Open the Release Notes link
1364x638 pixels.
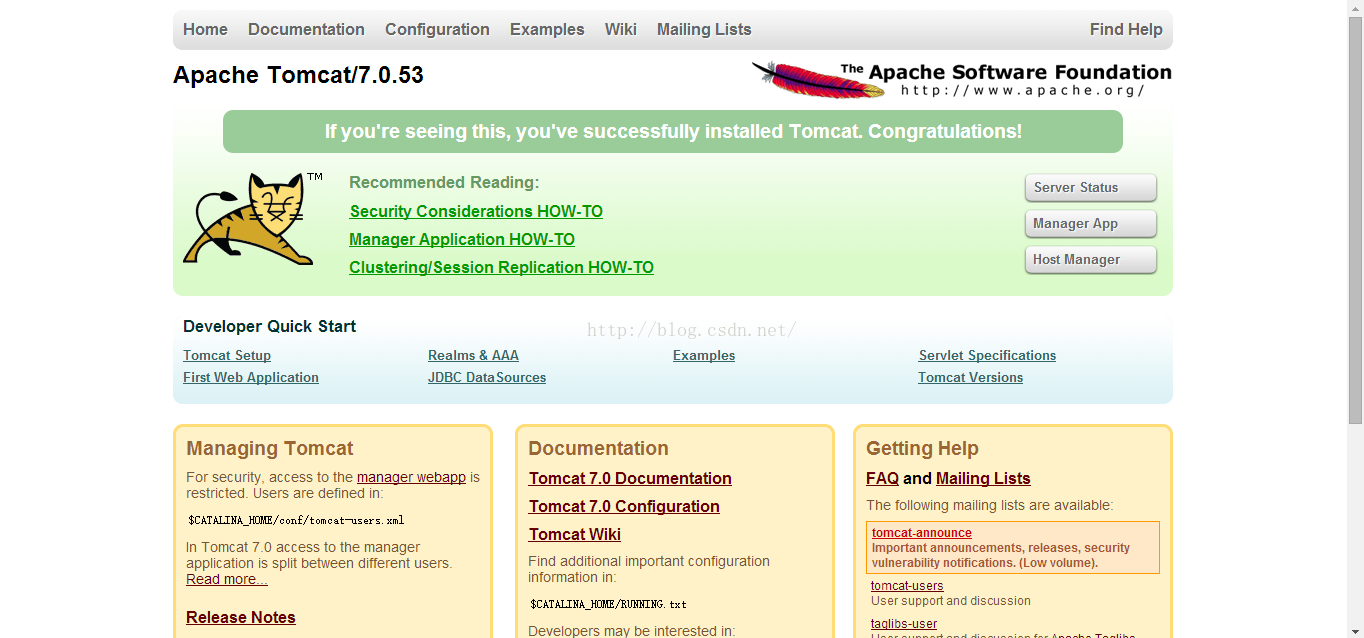[241, 617]
